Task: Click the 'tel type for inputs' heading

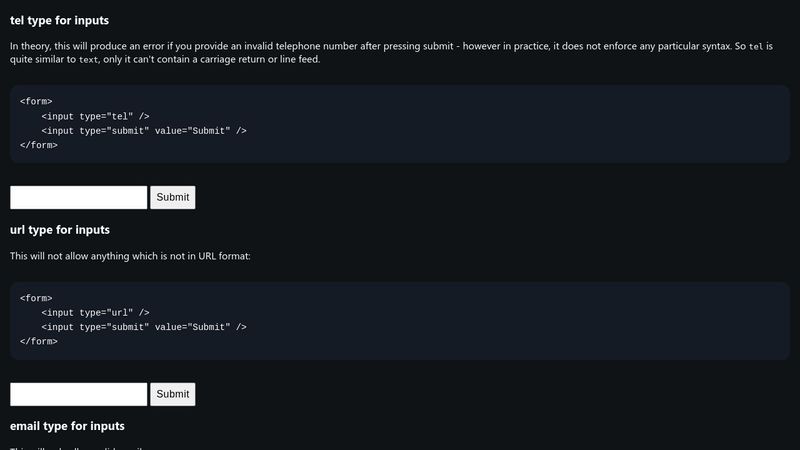Action: [59, 20]
